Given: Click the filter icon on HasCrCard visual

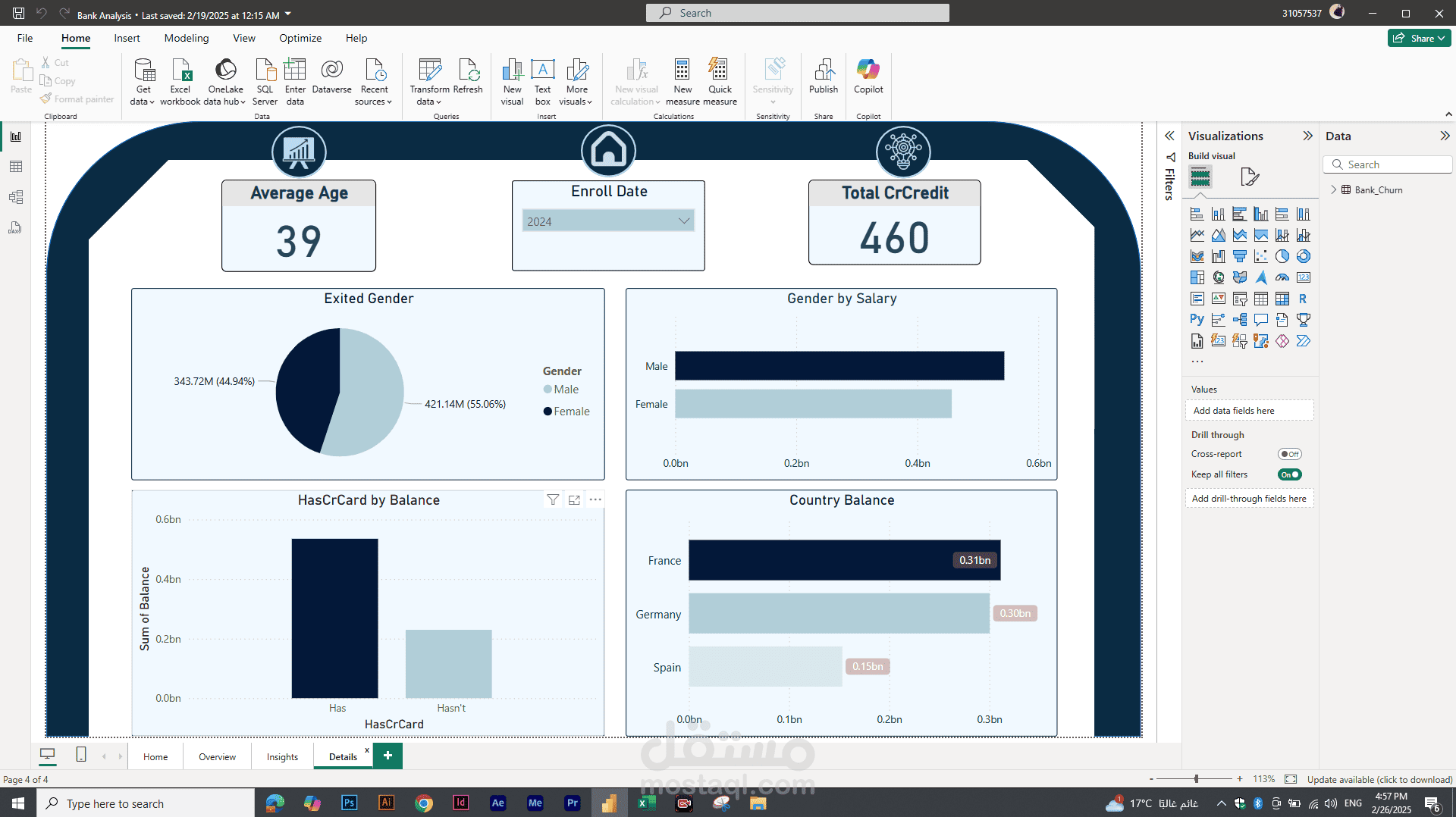Looking at the screenshot, I should click(553, 499).
